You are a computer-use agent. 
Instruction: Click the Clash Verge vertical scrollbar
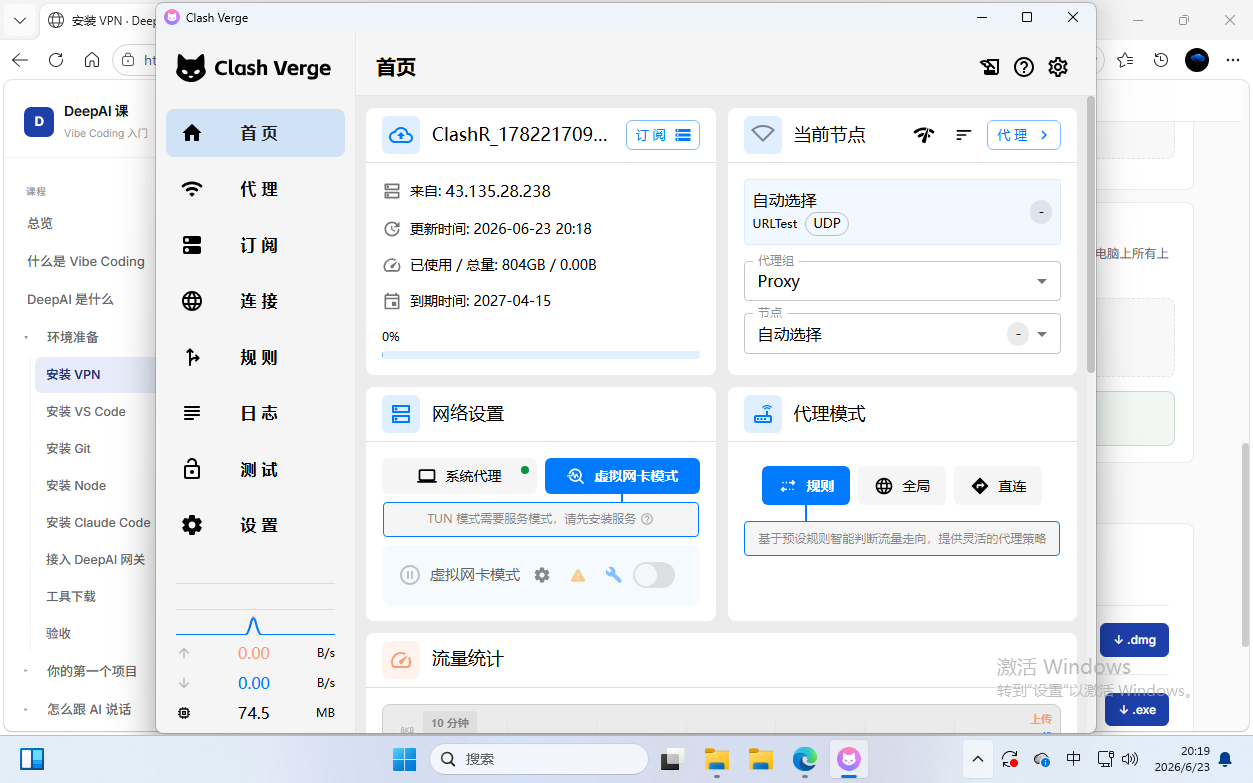[x=1090, y=236]
